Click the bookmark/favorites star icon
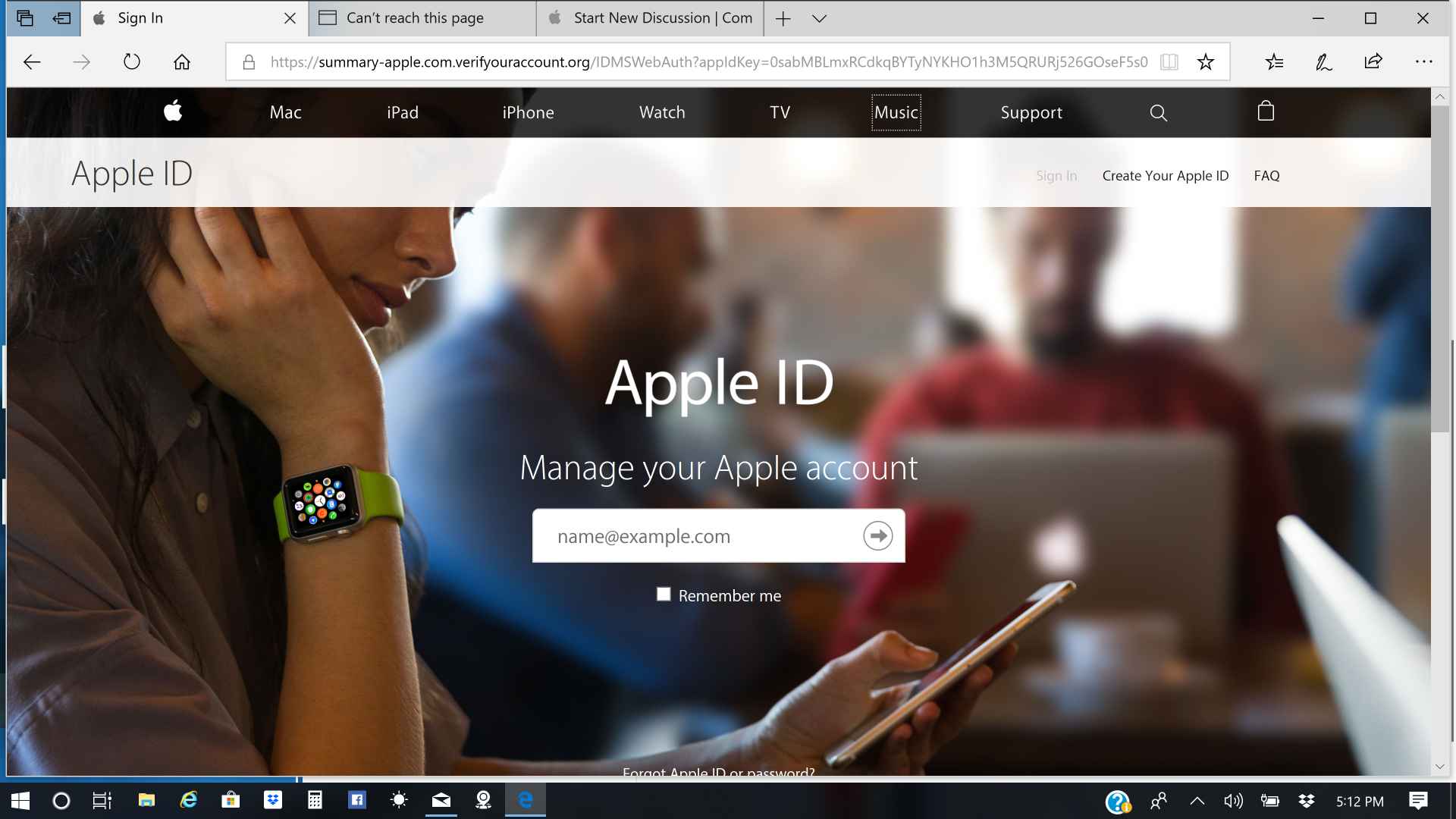1456x819 pixels. pos(1206,62)
